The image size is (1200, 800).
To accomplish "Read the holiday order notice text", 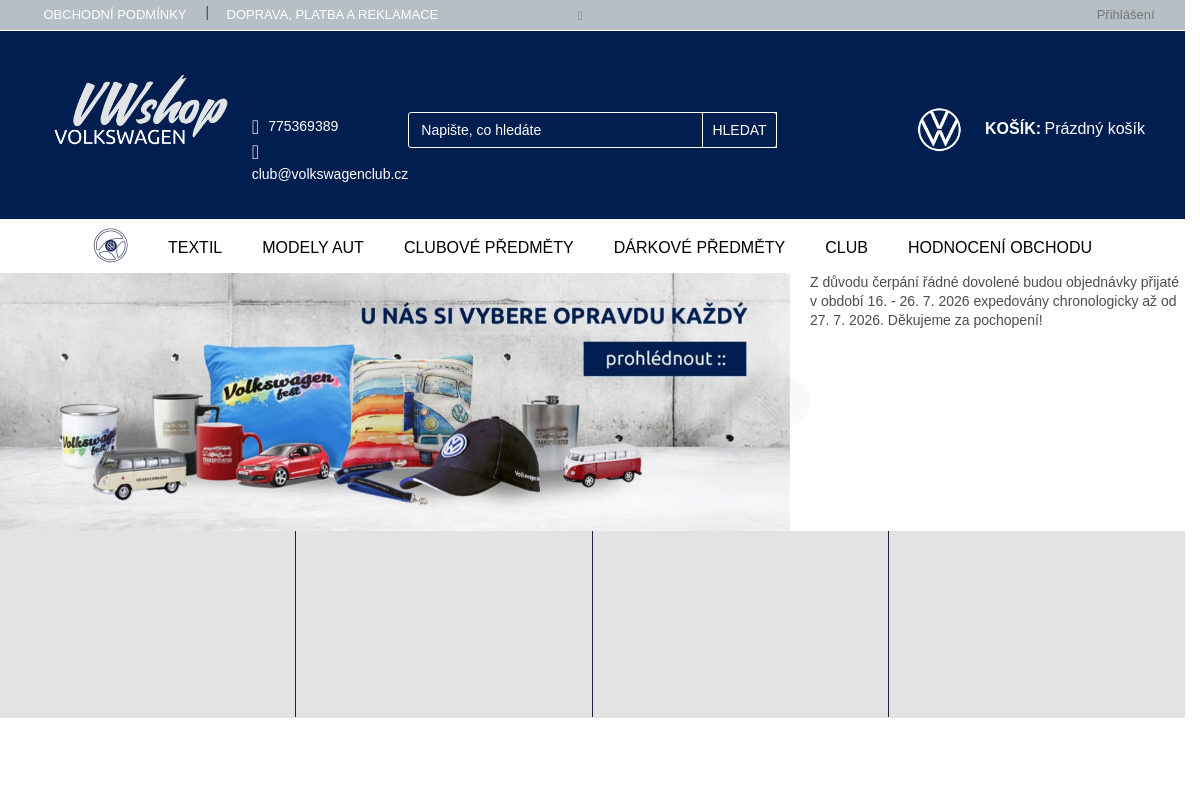I will click(x=994, y=301).
